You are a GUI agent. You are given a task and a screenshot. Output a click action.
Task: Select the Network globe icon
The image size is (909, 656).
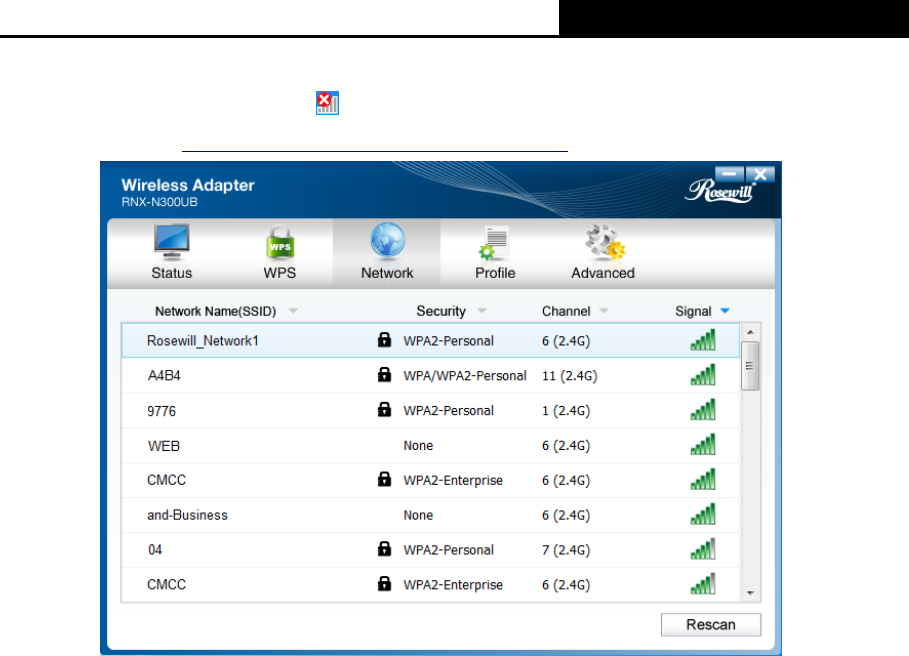pos(387,240)
